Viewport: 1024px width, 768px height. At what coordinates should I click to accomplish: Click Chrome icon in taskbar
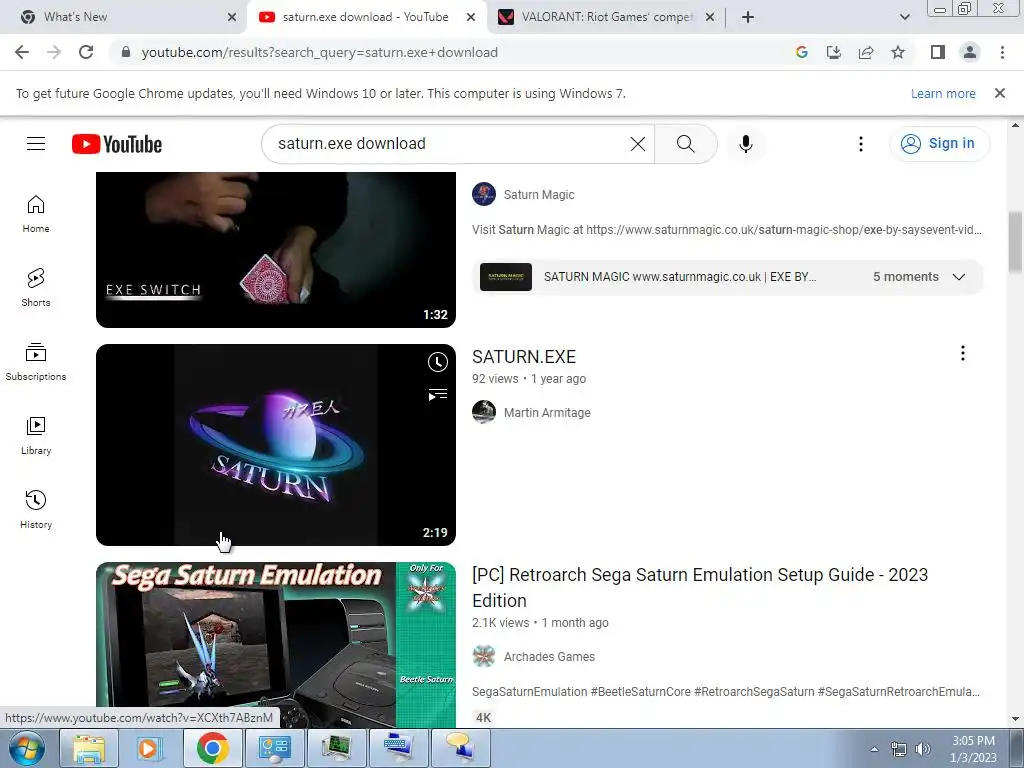point(212,748)
